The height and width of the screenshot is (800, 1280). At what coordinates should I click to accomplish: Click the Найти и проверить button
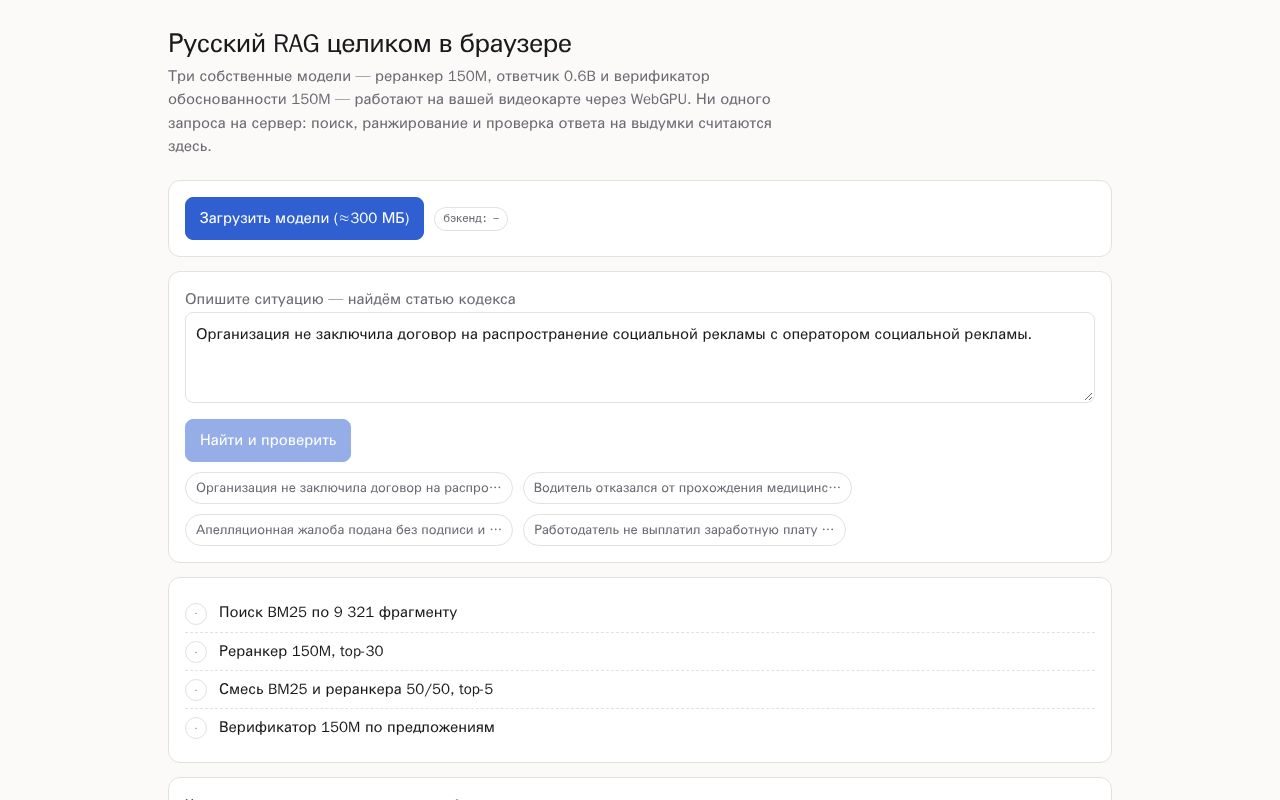268,440
